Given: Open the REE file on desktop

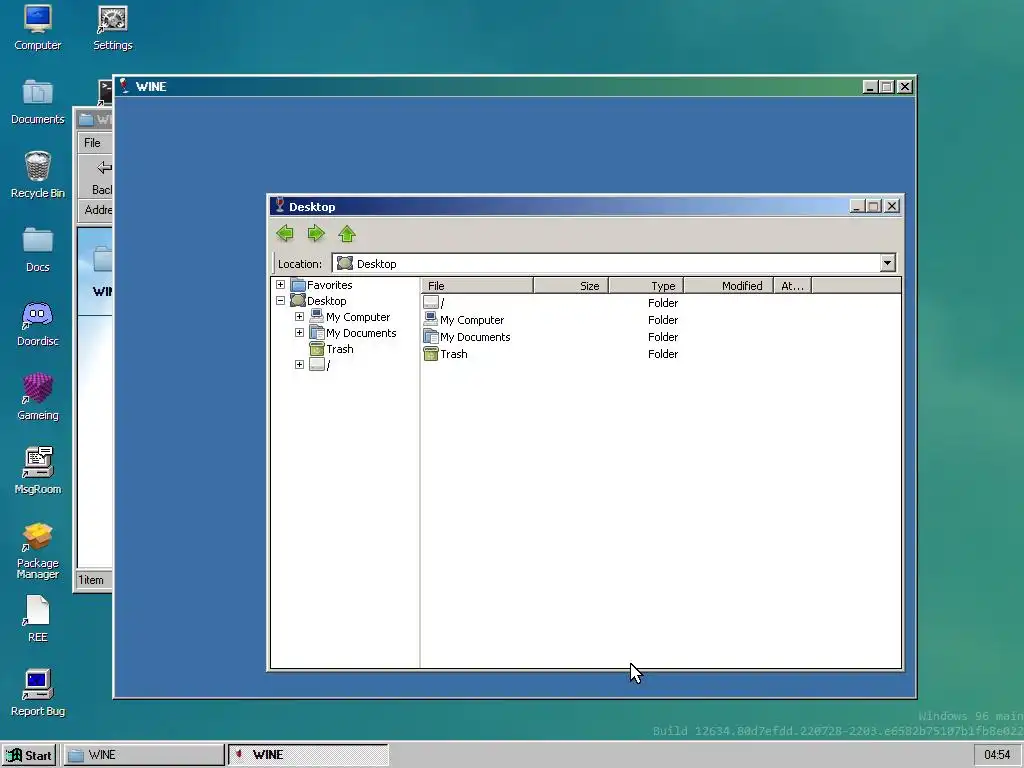Looking at the screenshot, I should [x=37, y=619].
